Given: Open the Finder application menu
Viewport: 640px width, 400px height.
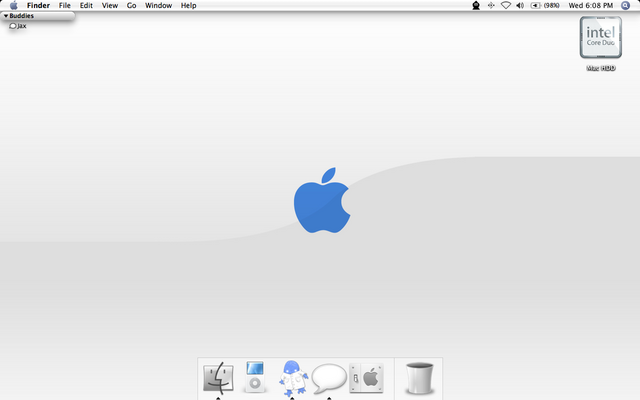Looking at the screenshot, I should pyautogui.click(x=38, y=5).
